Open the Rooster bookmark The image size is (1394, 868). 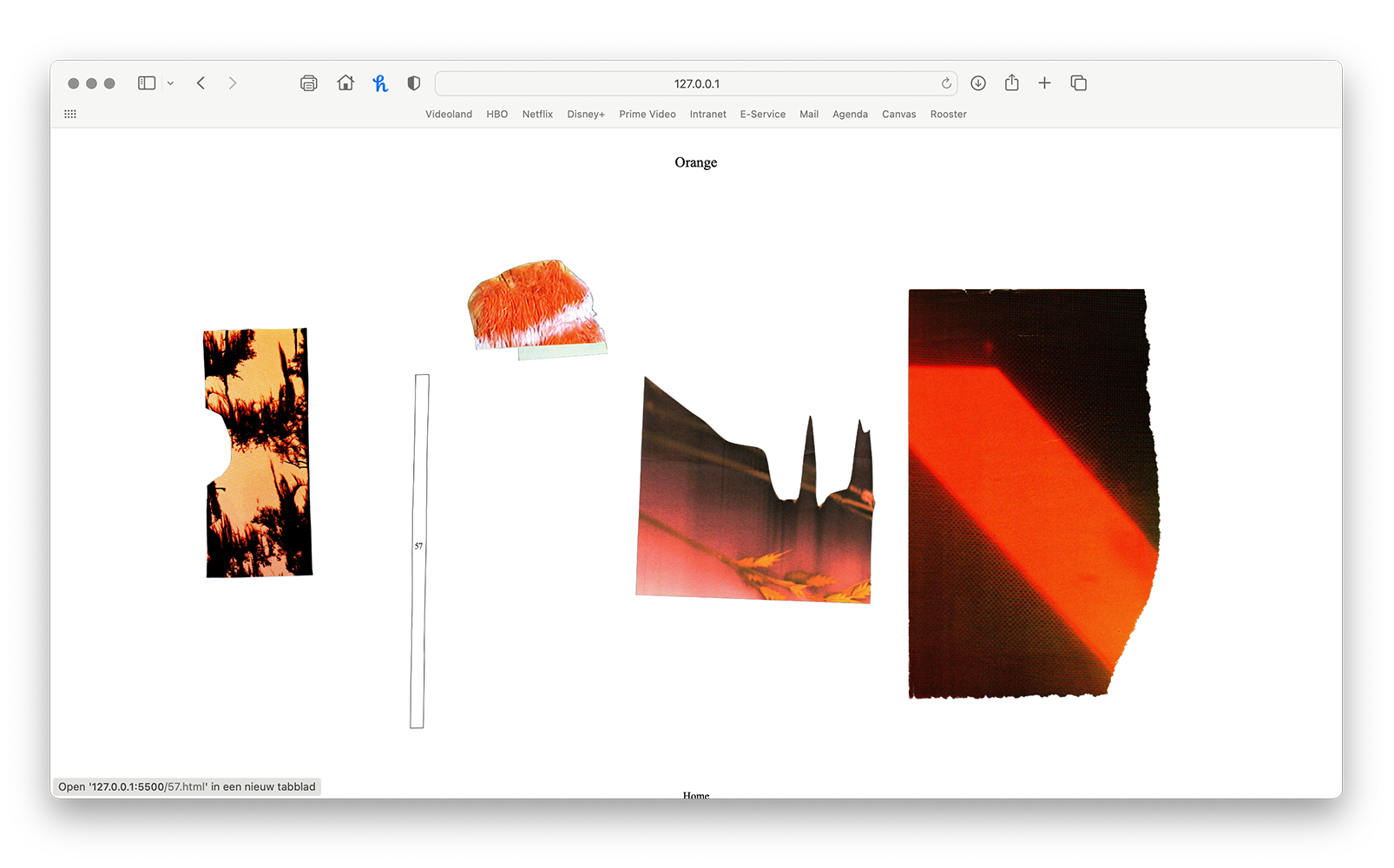(x=949, y=114)
